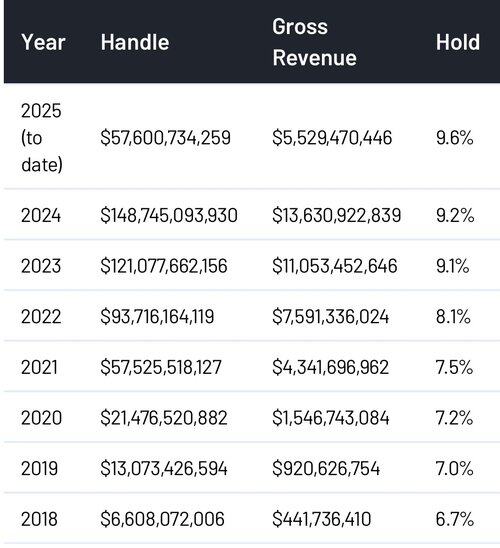The image size is (500, 548).
Task: Select the 2019 handle $13,073,426,594
Action: click(164, 468)
